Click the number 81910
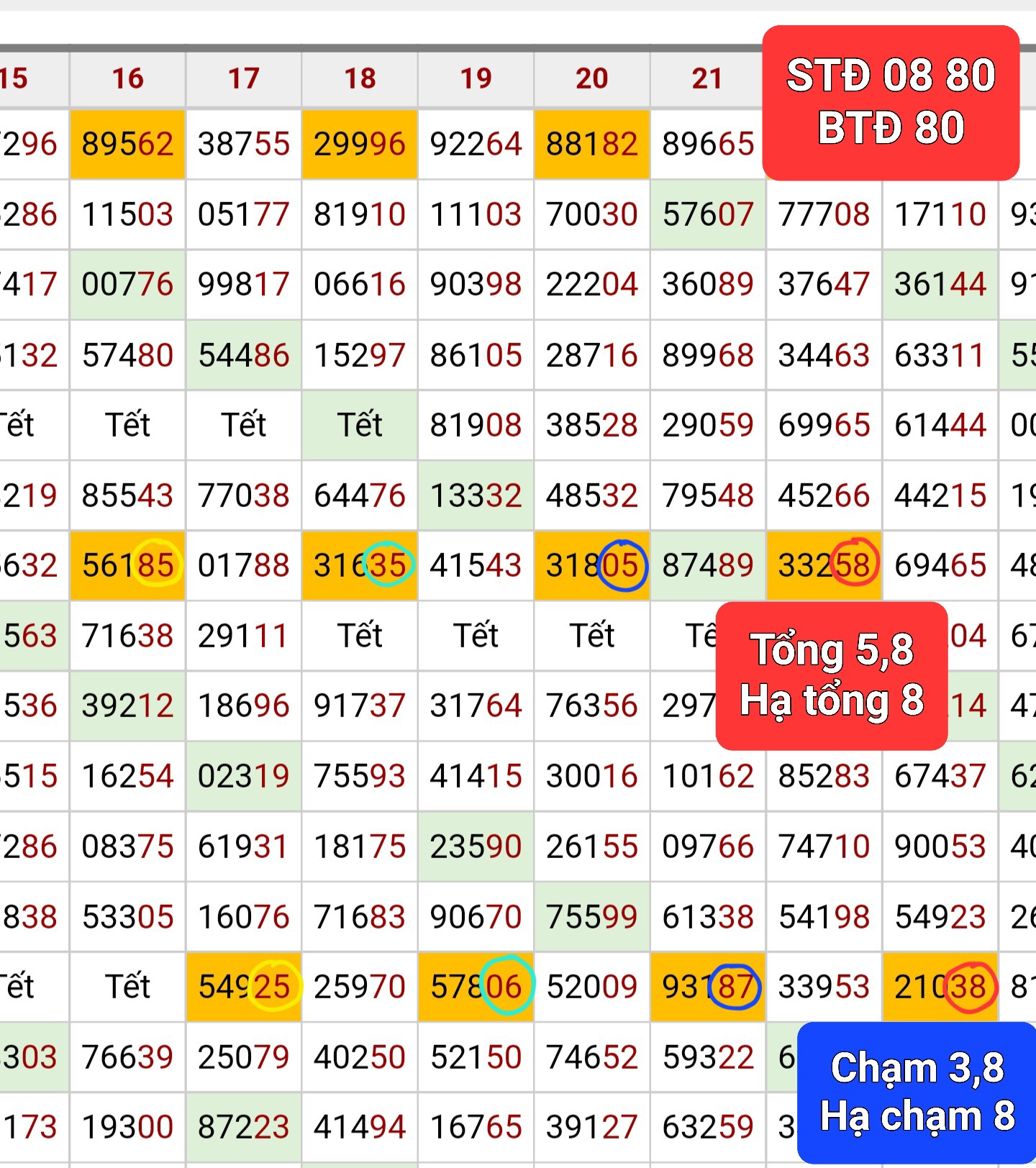The width and height of the screenshot is (1036, 1168). (x=360, y=214)
